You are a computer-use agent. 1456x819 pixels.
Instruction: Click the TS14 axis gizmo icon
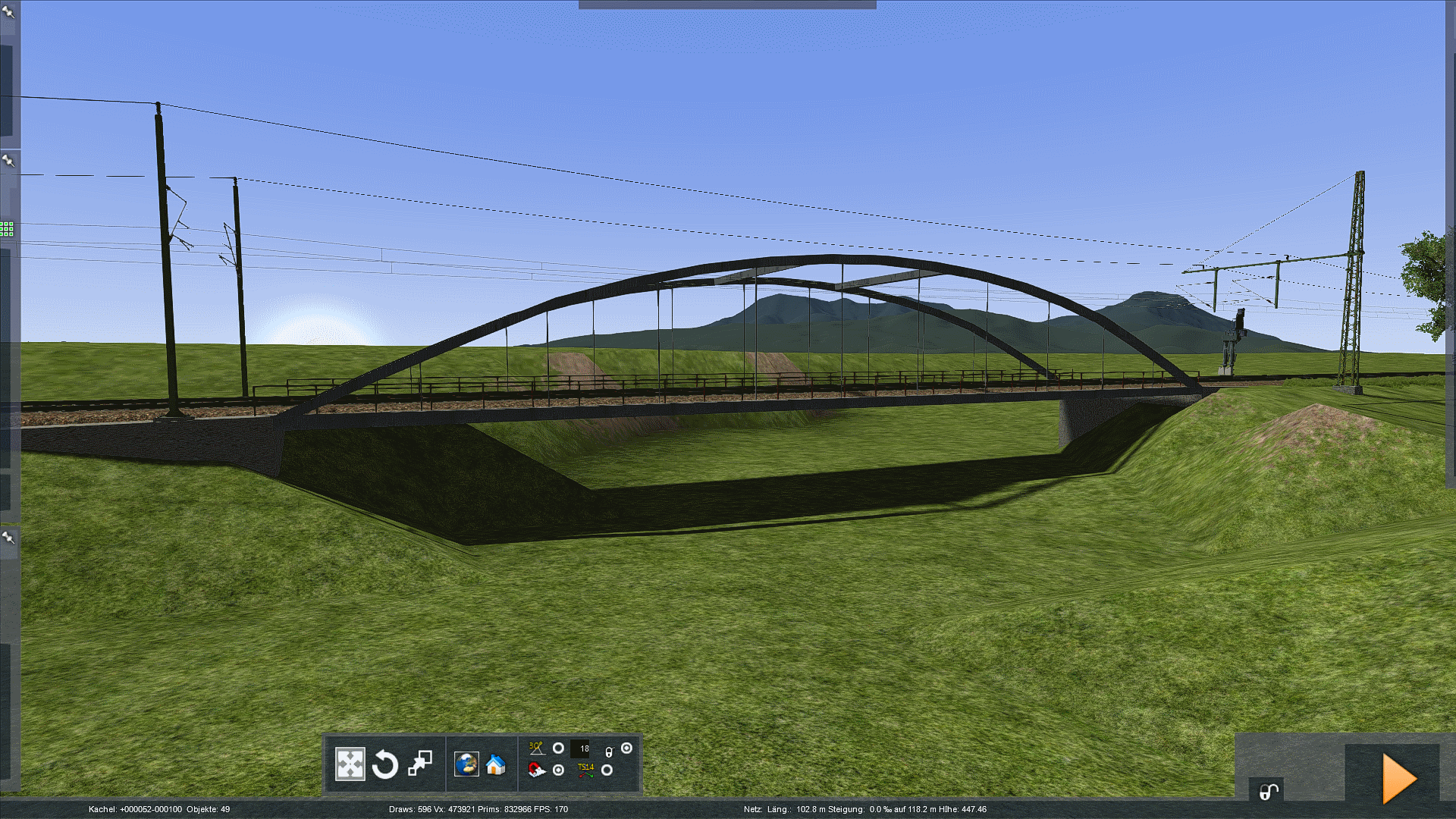click(585, 770)
